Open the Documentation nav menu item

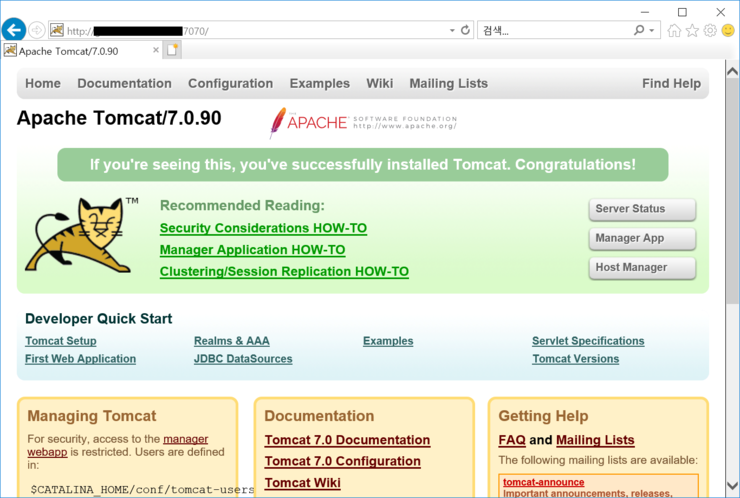[x=124, y=84]
